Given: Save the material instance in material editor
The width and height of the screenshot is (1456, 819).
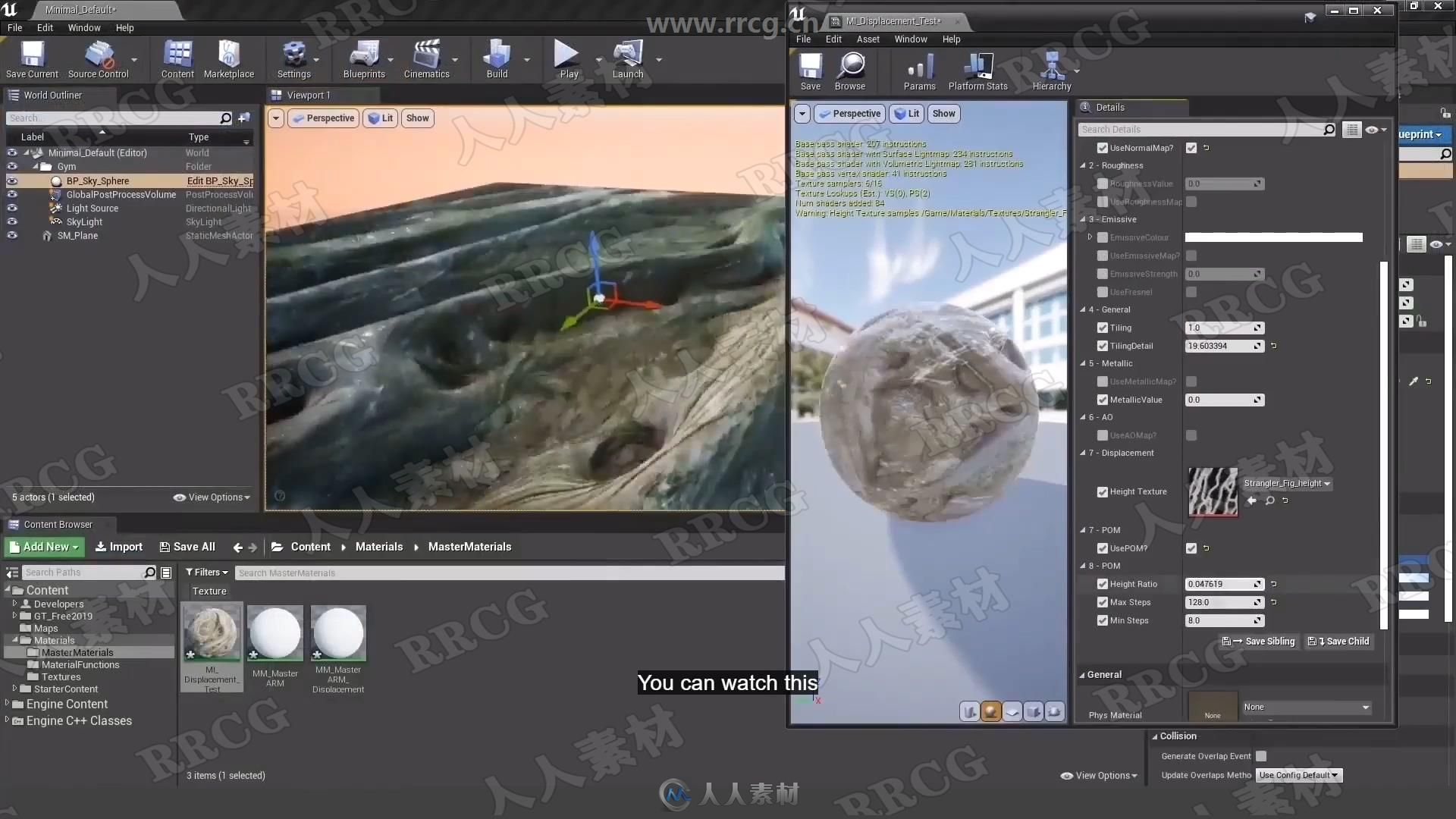Looking at the screenshot, I should 811,71.
